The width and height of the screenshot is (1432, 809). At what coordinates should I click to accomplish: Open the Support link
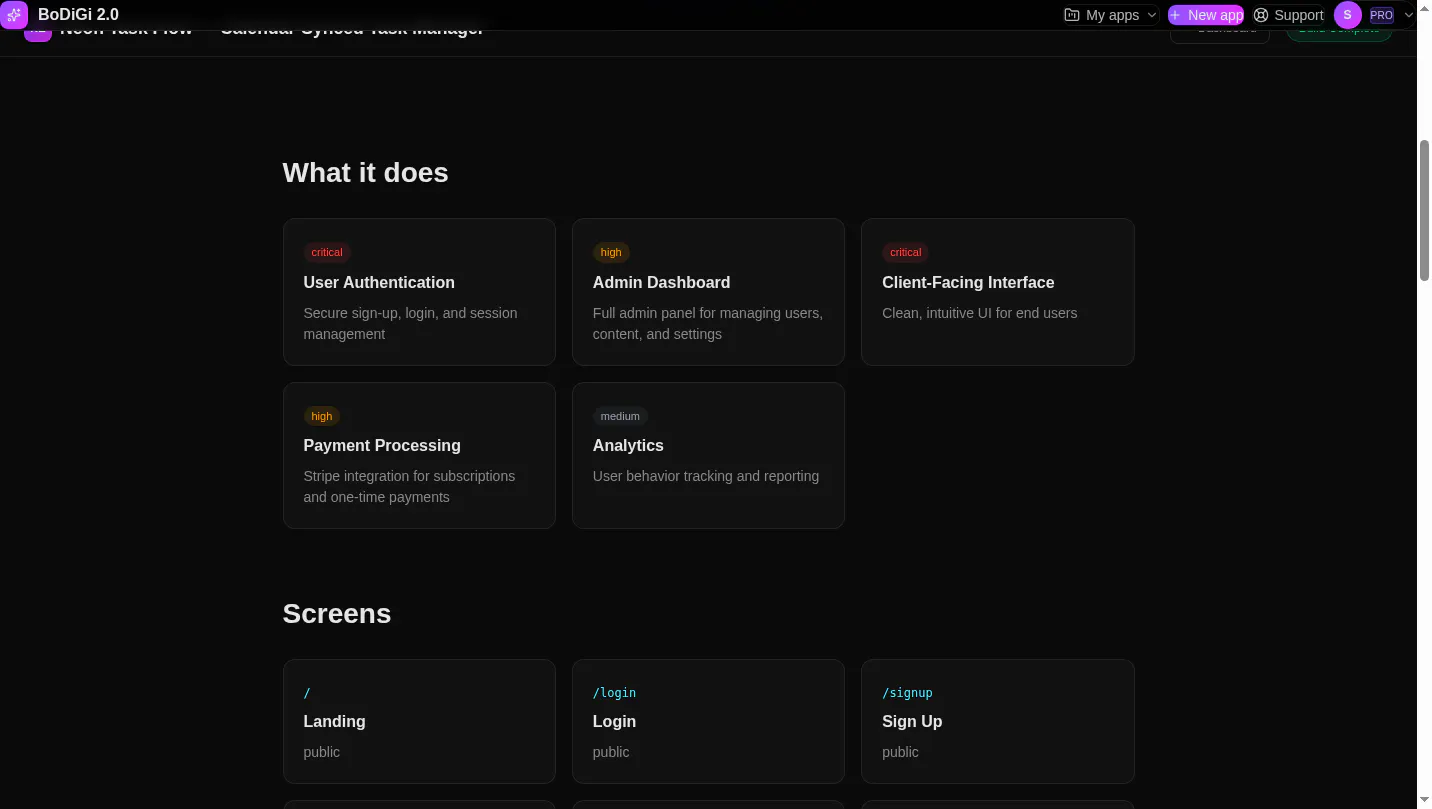tap(1288, 15)
